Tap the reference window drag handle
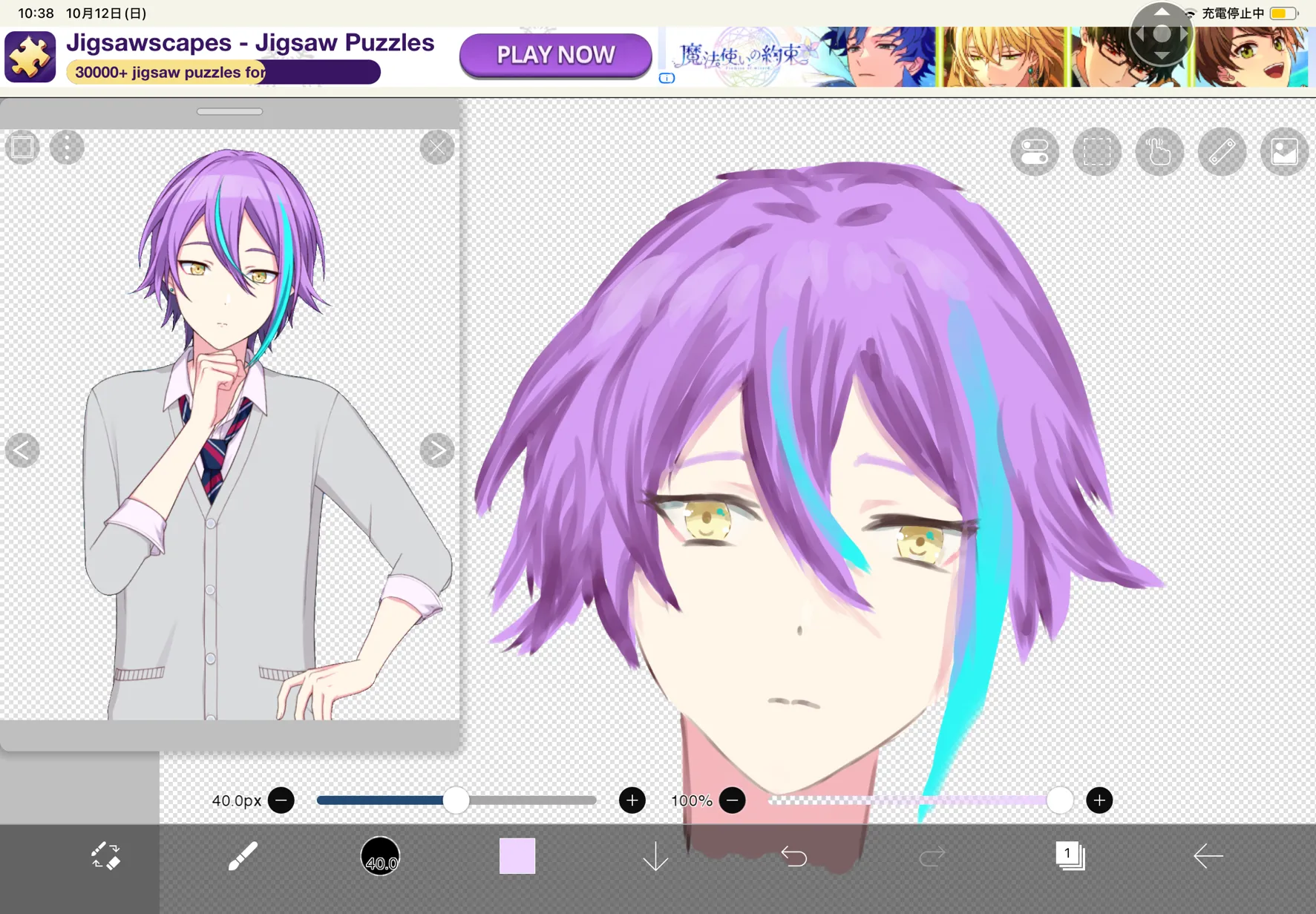This screenshot has width=1316, height=914. point(229,112)
